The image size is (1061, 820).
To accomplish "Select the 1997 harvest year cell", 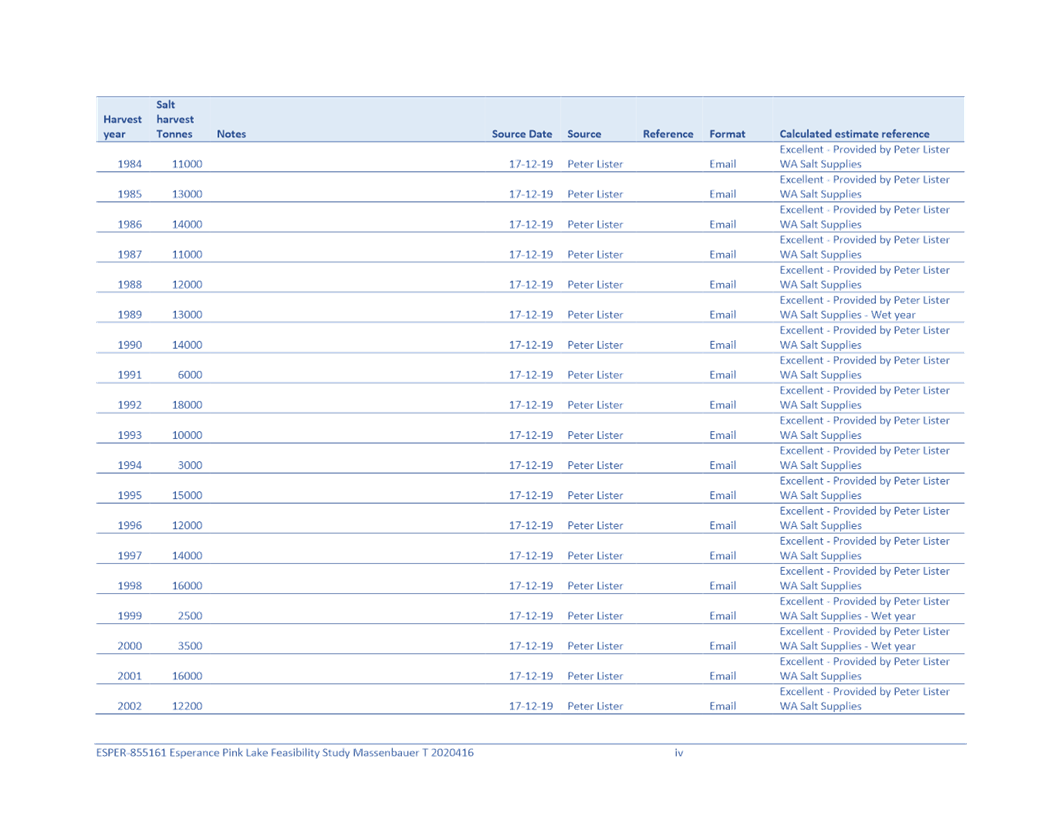I will [x=129, y=556].
